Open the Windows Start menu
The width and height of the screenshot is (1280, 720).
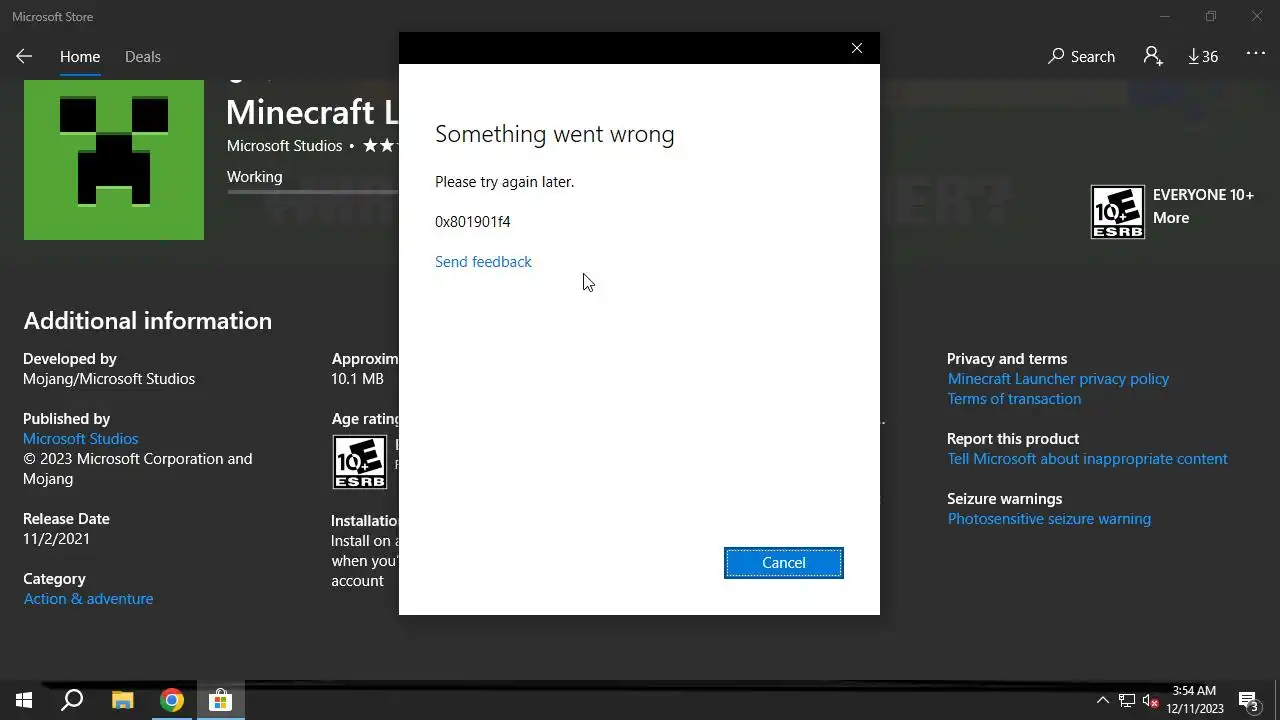click(x=24, y=701)
